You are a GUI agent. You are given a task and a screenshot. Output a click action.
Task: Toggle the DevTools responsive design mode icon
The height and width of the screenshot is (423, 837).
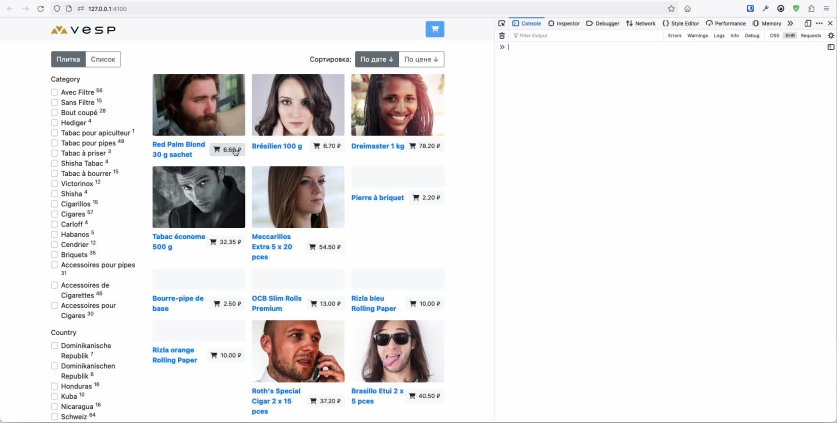coord(808,24)
